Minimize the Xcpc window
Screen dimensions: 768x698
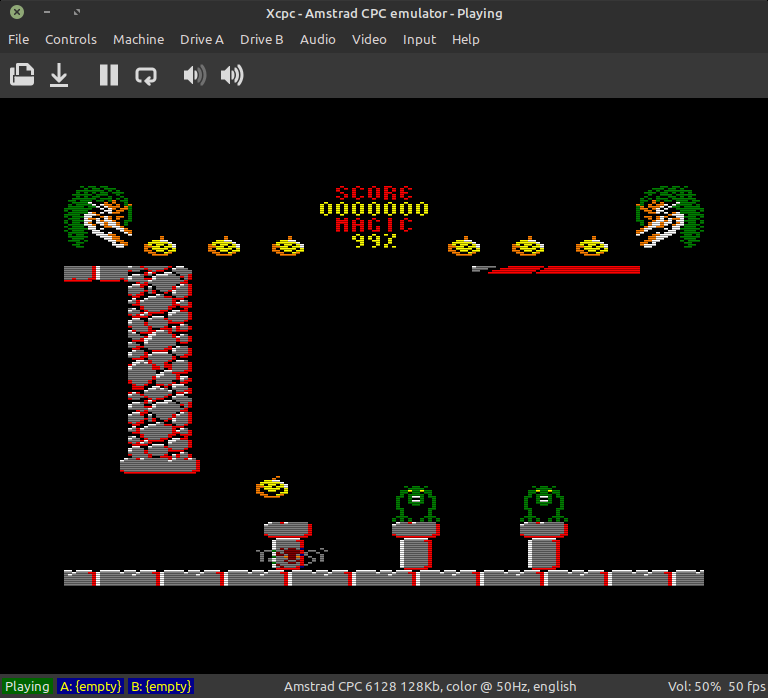(x=47, y=12)
